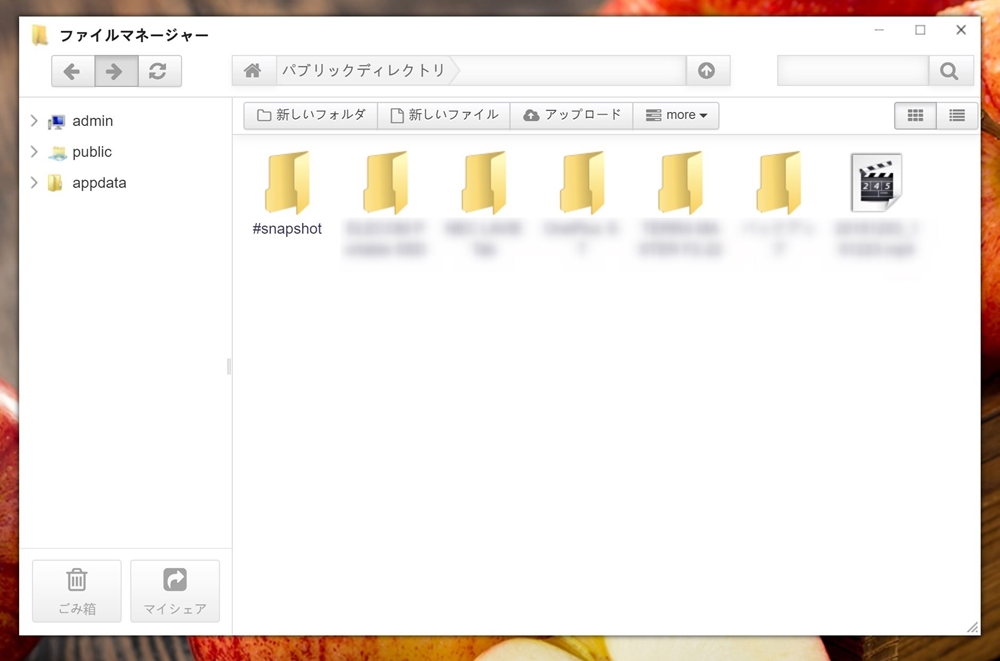Click the forward navigation arrow
The width and height of the screenshot is (1000, 661).
tap(116, 71)
